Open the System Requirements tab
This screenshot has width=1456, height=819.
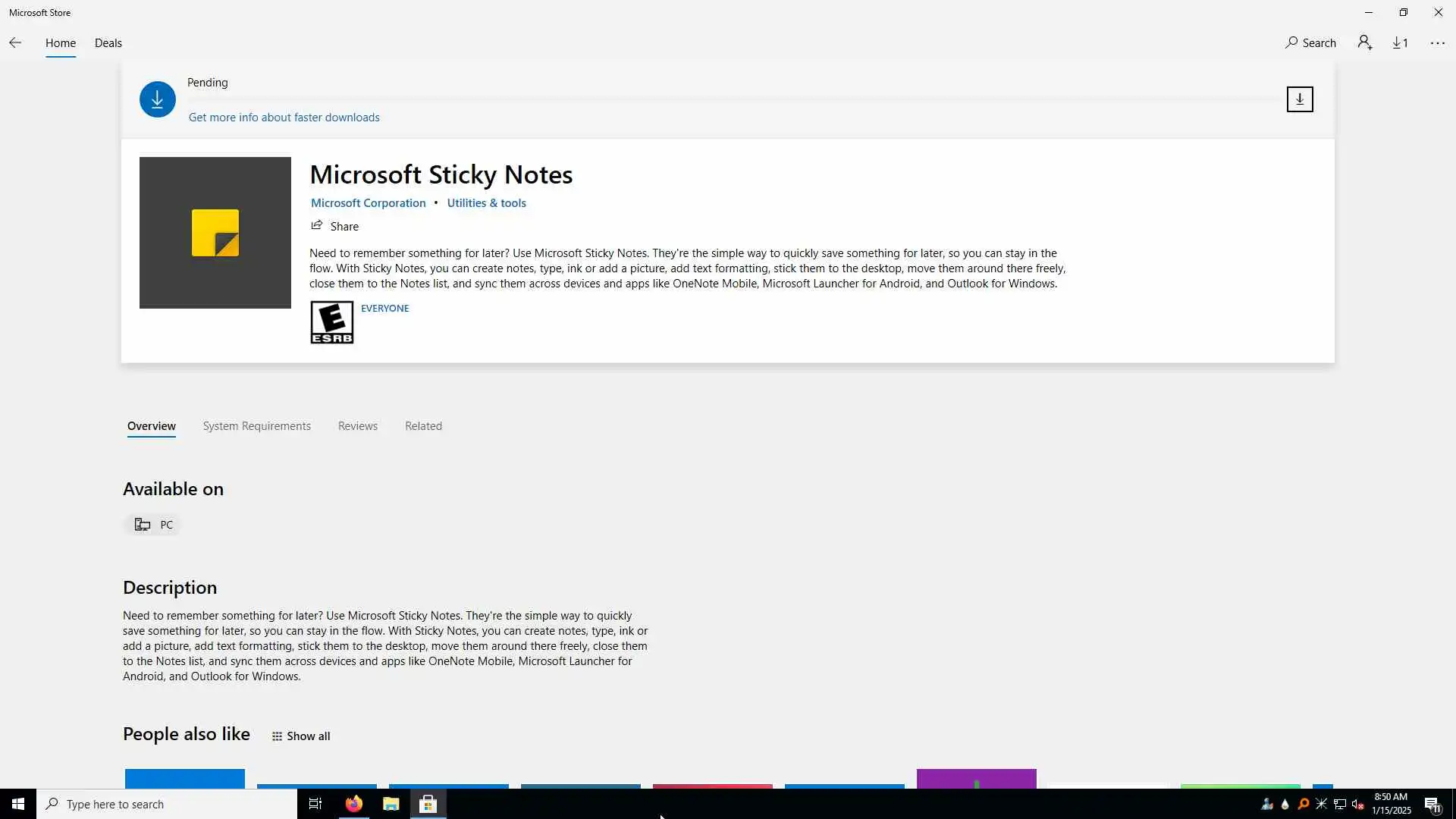(256, 426)
